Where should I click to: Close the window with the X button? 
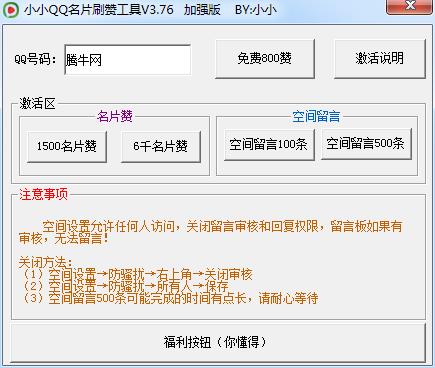pos(410,6)
